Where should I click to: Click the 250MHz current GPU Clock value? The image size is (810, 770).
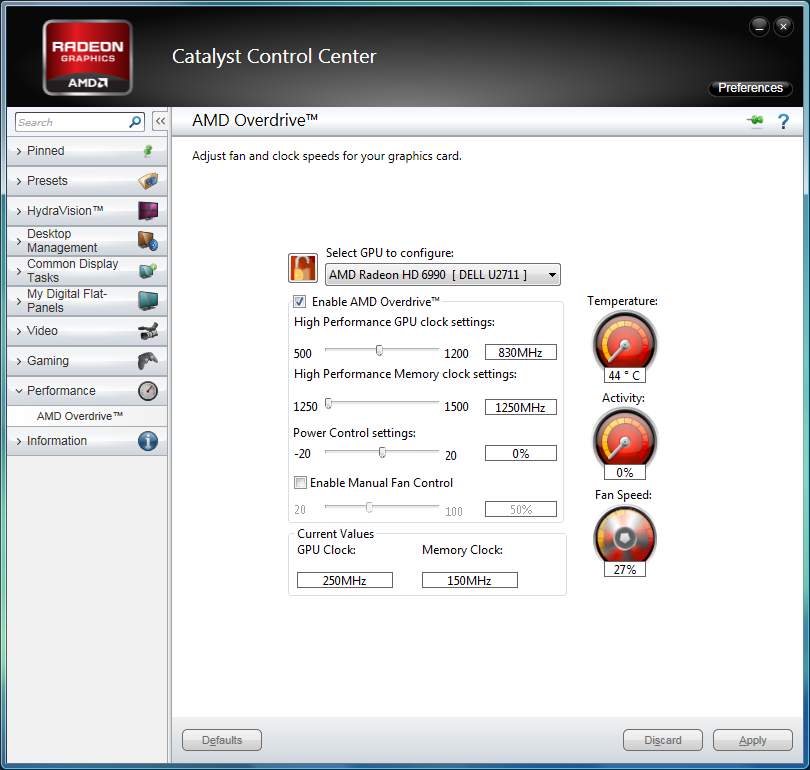point(345,580)
